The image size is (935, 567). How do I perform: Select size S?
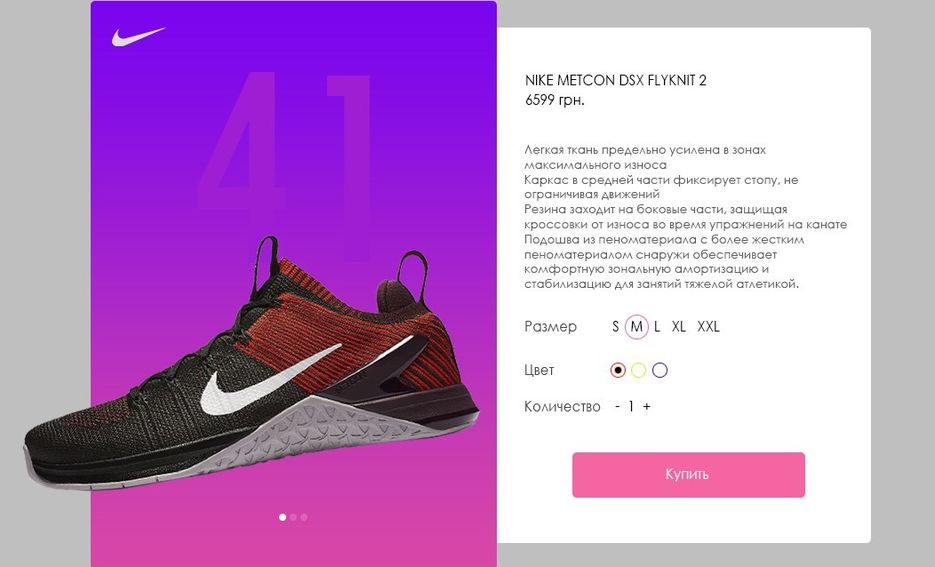(x=615, y=327)
